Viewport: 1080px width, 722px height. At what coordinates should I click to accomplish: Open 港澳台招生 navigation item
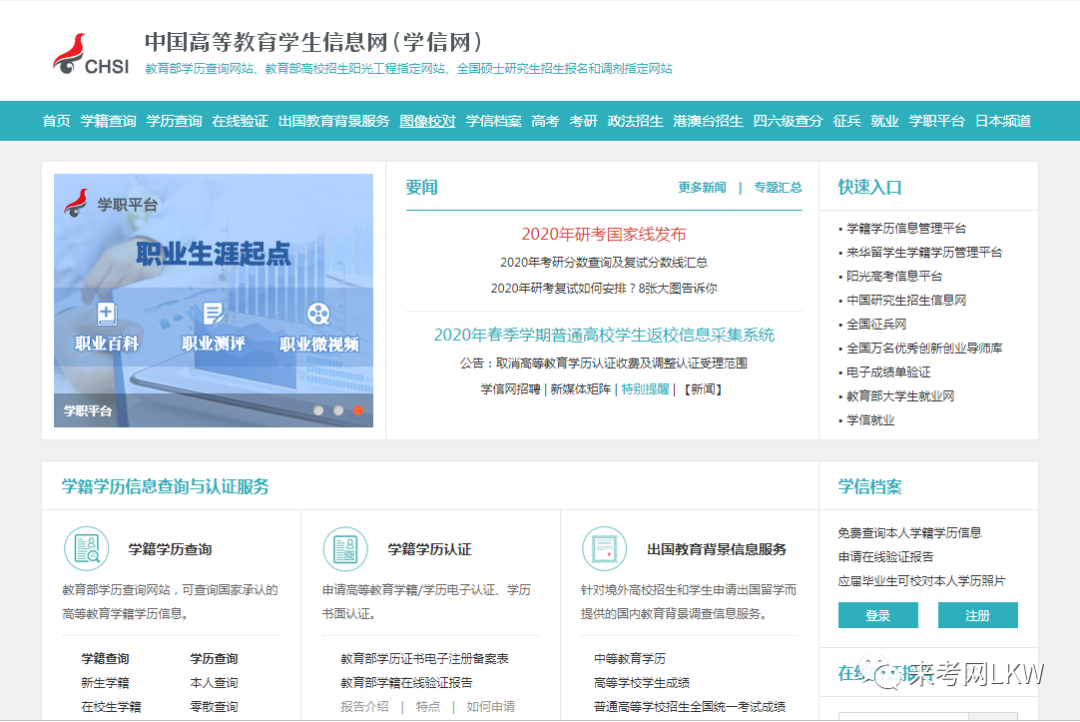click(x=708, y=121)
